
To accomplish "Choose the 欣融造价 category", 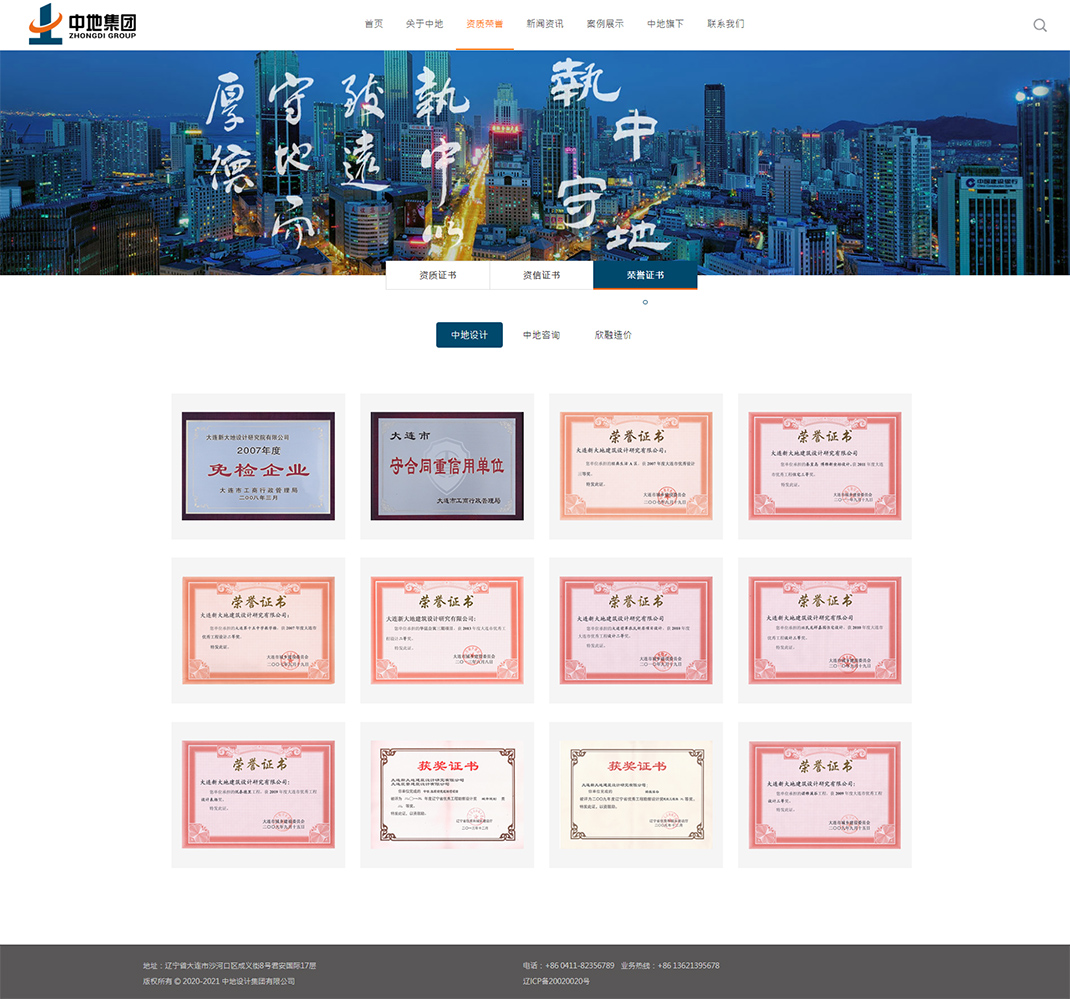I will click(x=613, y=335).
